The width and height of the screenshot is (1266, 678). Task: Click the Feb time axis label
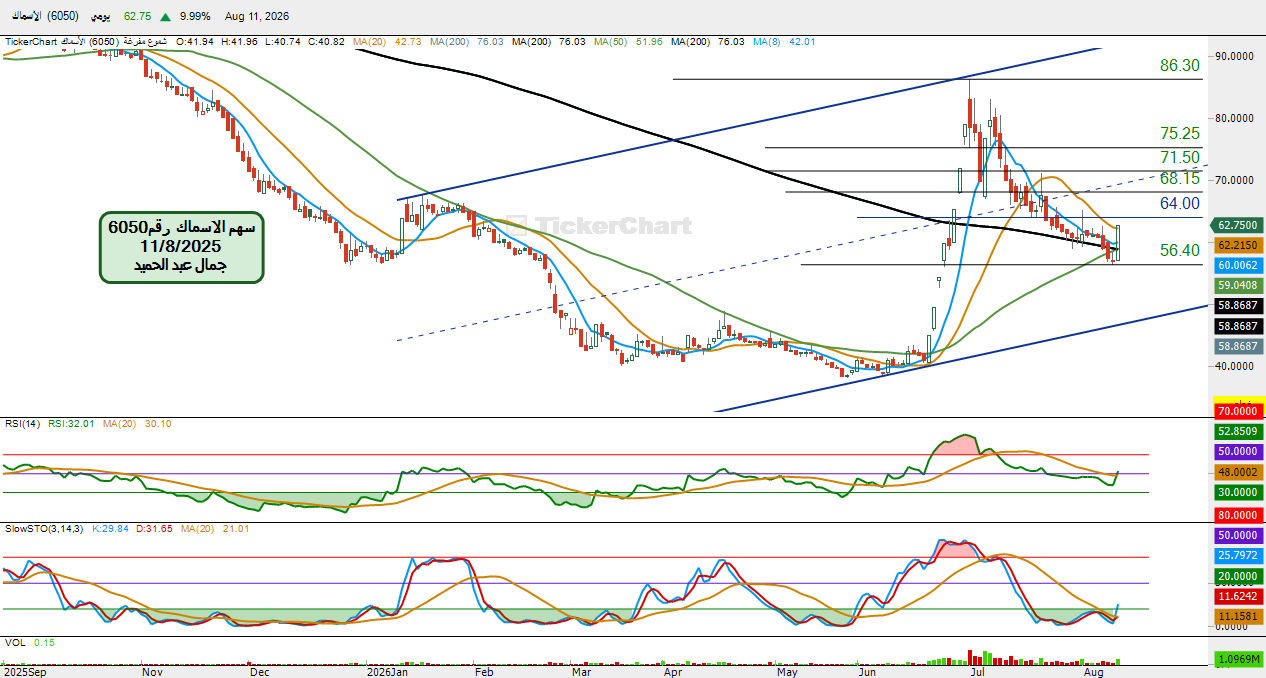click(x=483, y=673)
